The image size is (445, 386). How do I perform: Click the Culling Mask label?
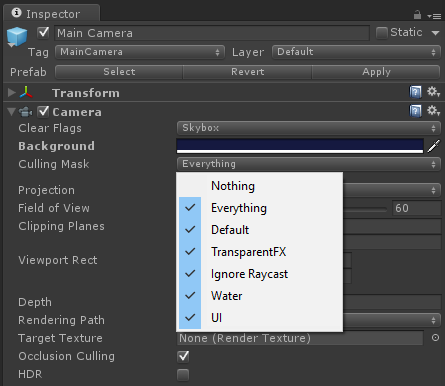click(x=54, y=164)
